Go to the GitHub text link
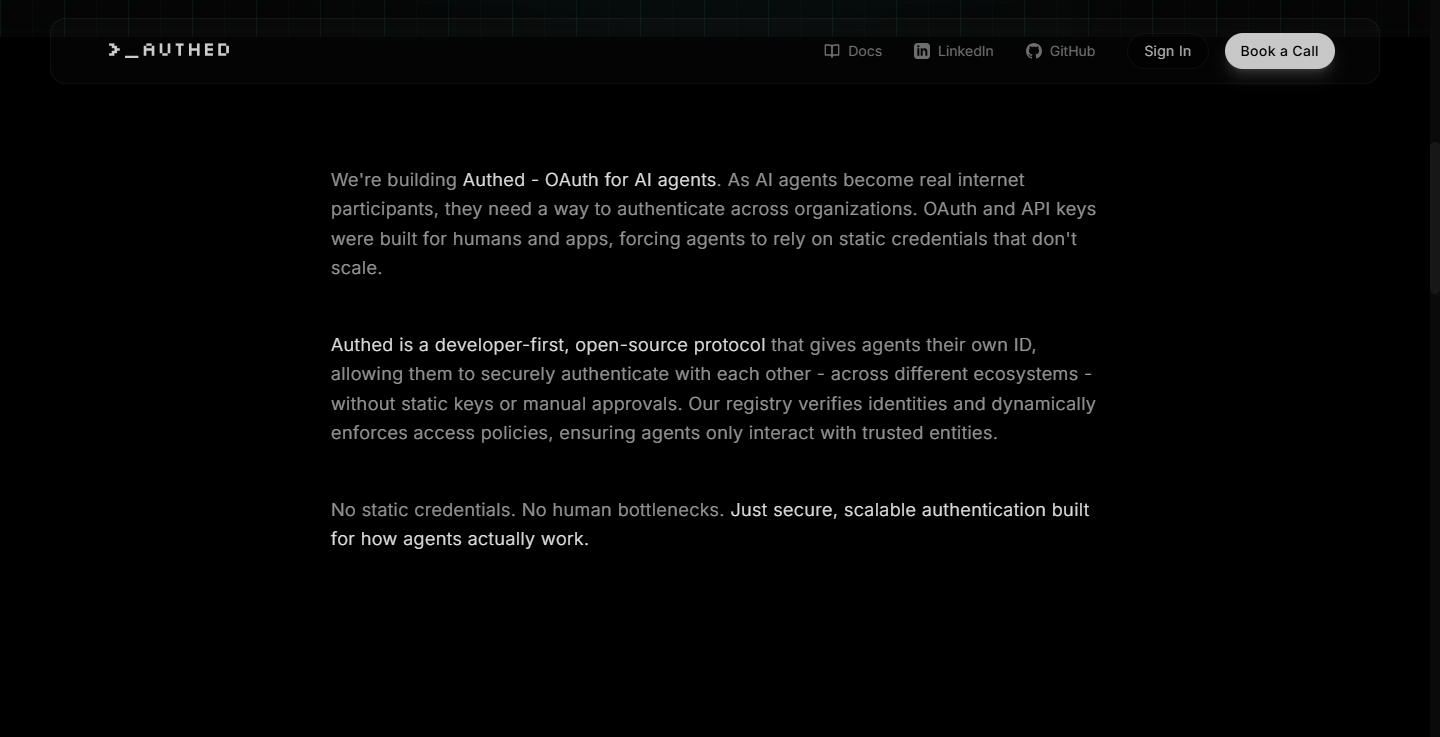1440x737 pixels. [1072, 51]
